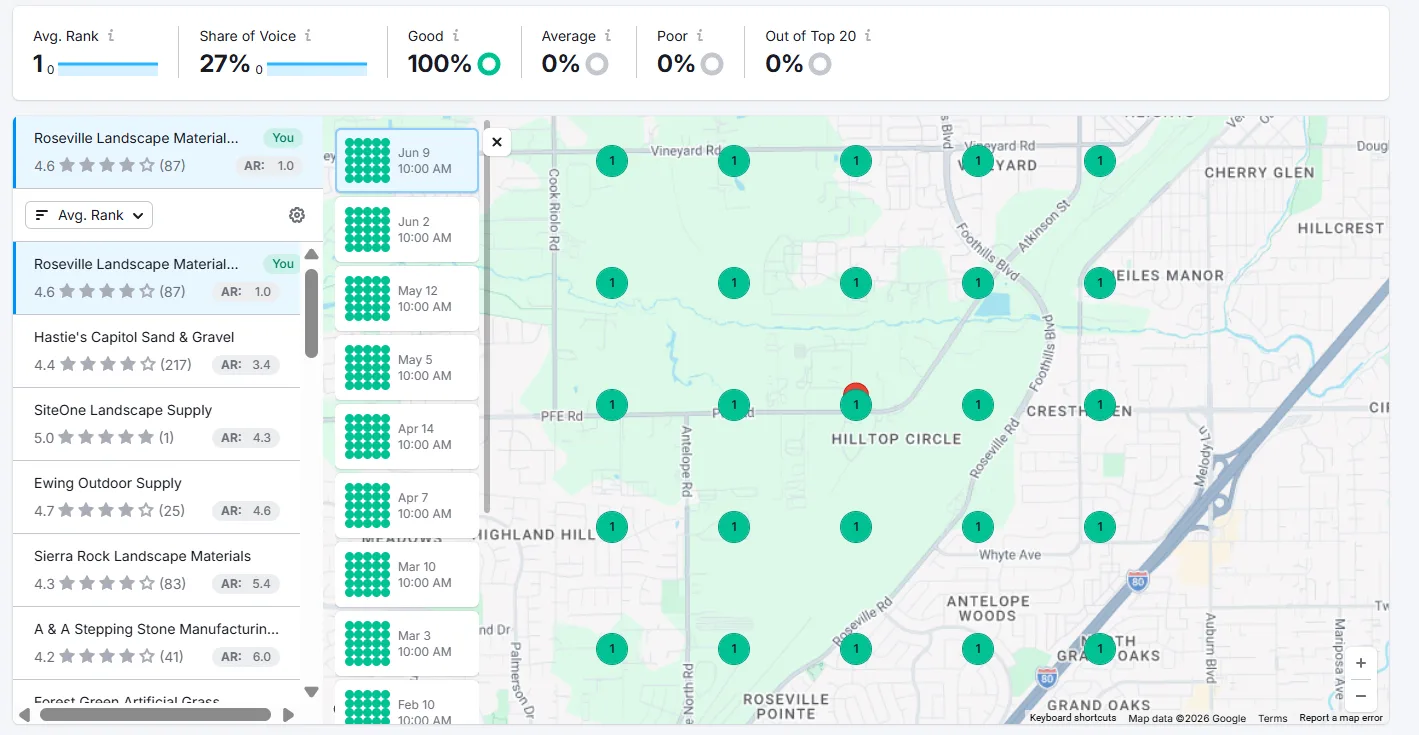The image size is (1419, 735).
Task: Select the Mar 3 10:00 AM scan
Action: 407,644
